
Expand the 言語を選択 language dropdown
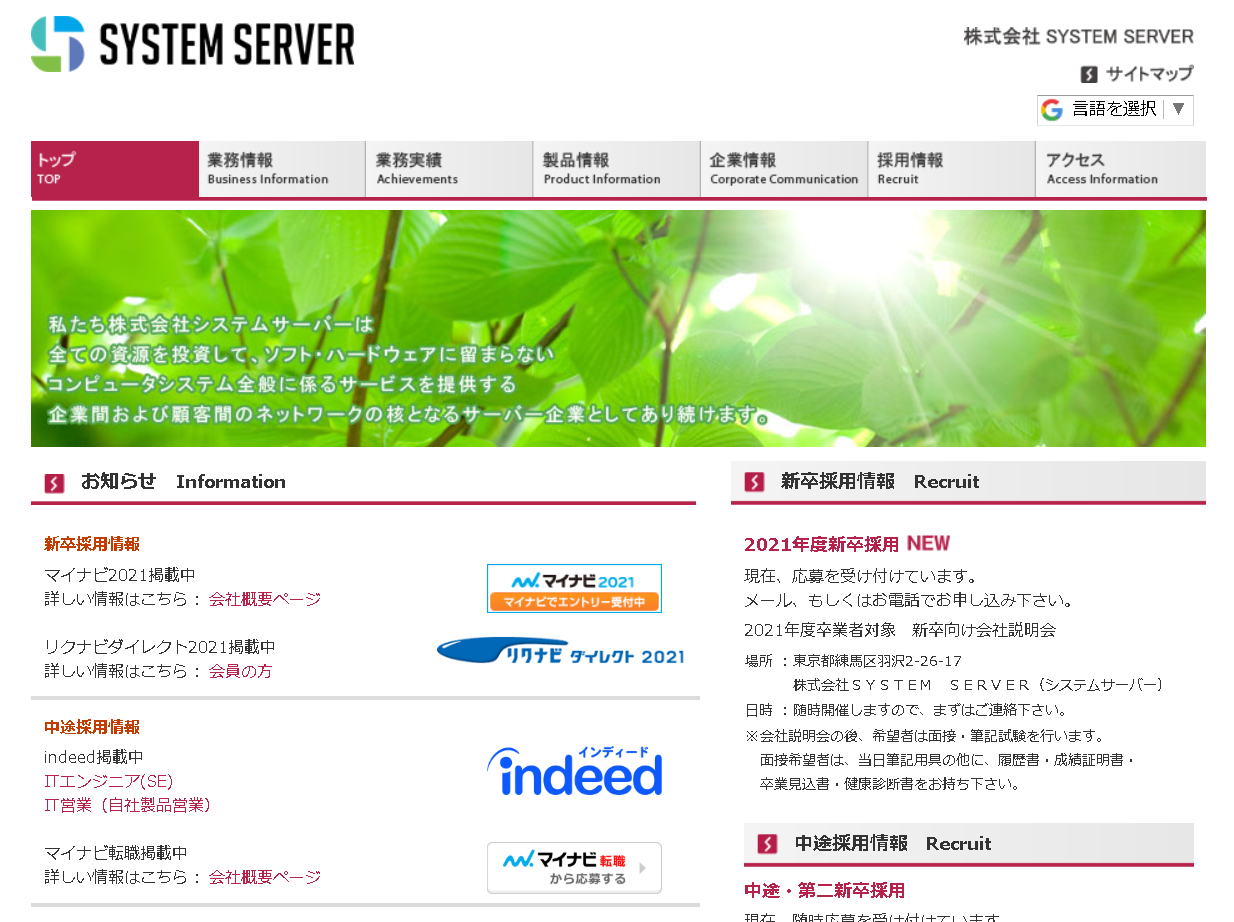pyautogui.click(x=1114, y=110)
